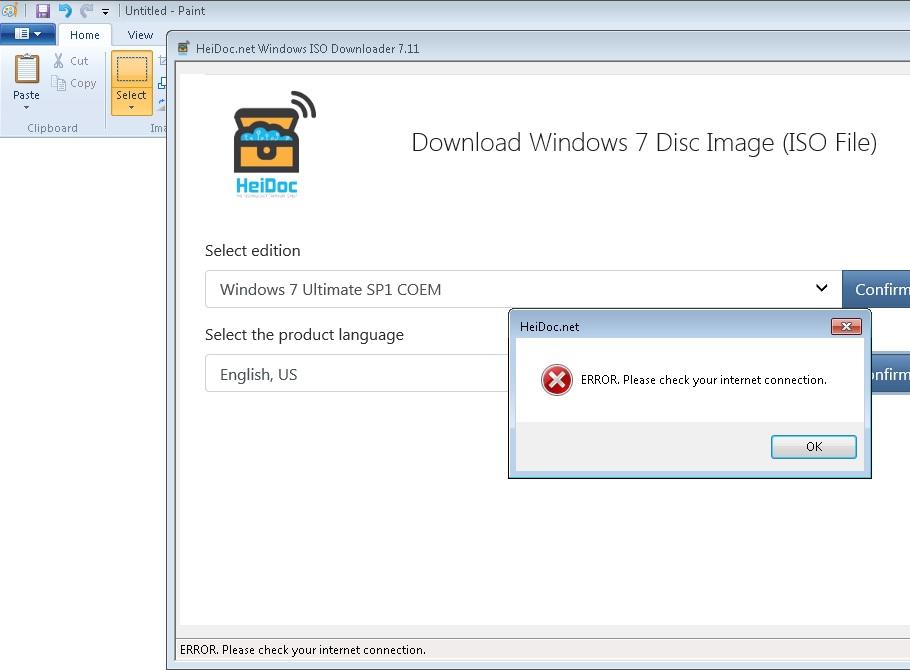Click the 'Untitled - Paint' window title
The height and width of the screenshot is (670, 910).
tap(165, 10)
